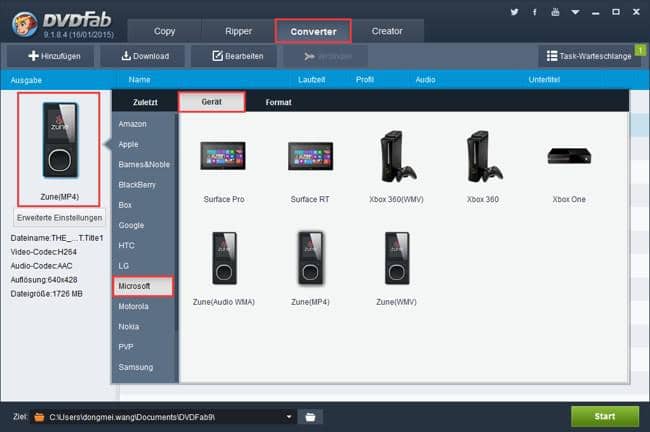Select the Xbox 360 device icon
The height and width of the screenshot is (432, 650).
(483, 157)
